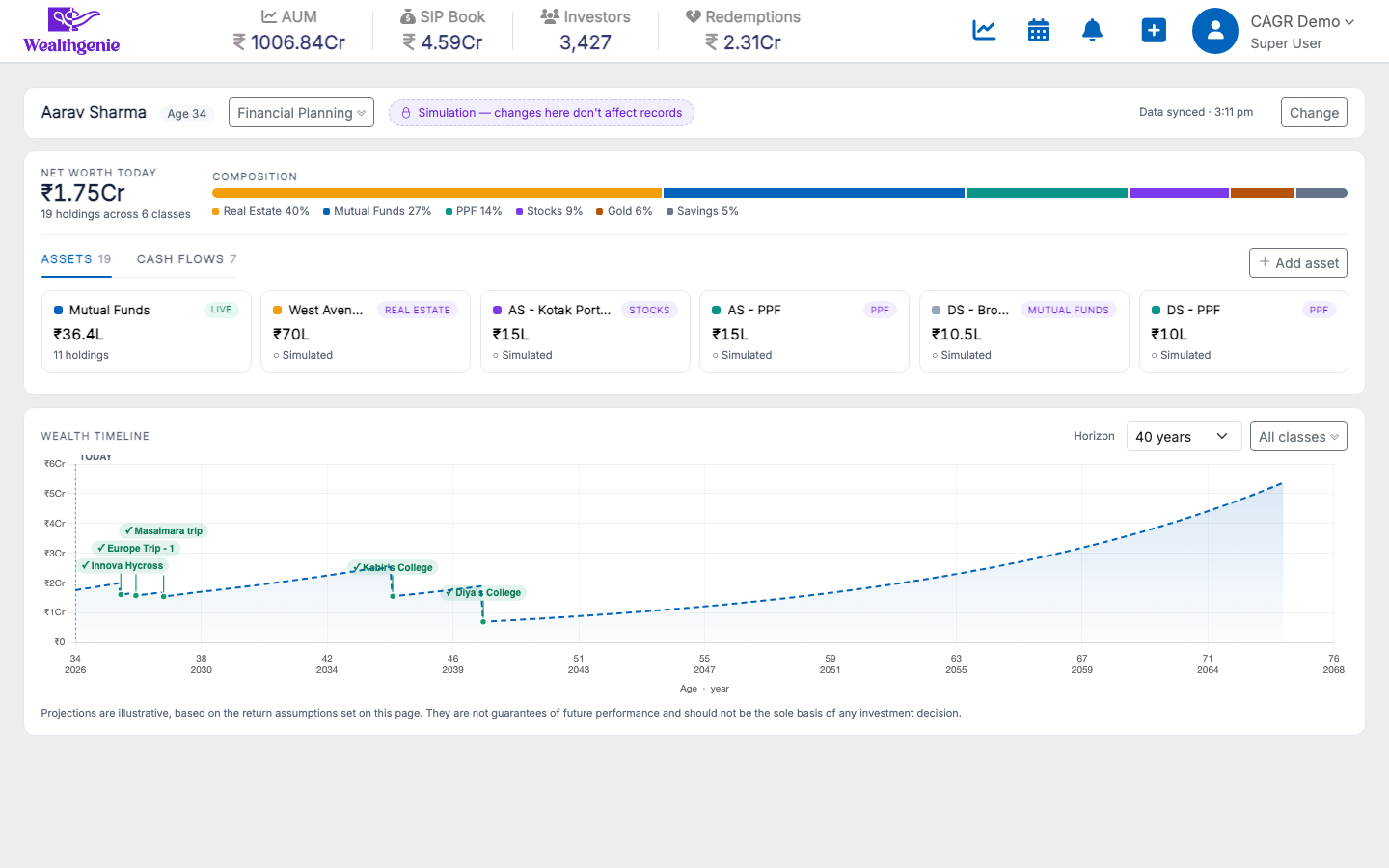1389x868 pixels.
Task: Open the All classes filter dropdown
Action: tap(1298, 437)
